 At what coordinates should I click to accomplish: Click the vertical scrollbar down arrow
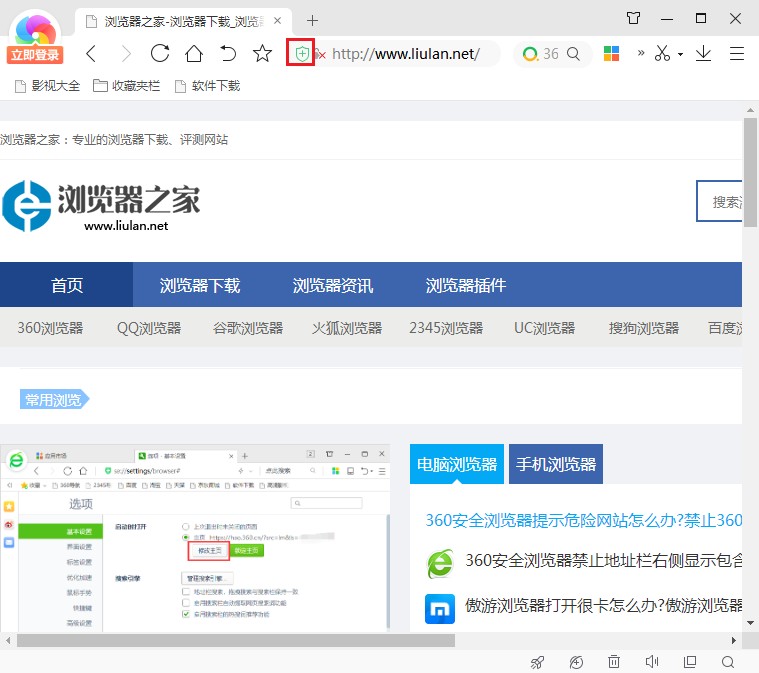[750, 623]
